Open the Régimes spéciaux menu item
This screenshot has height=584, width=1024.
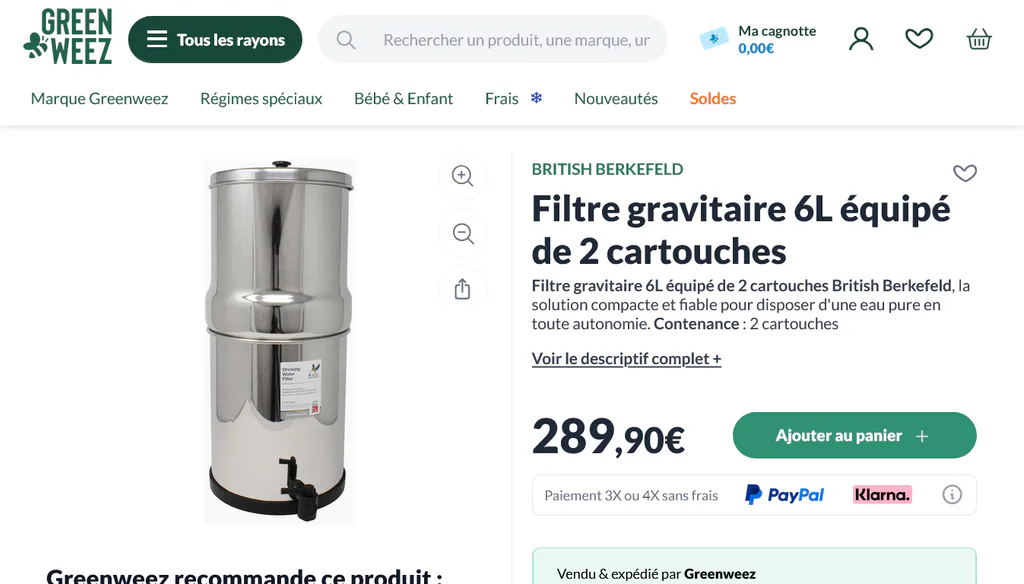(x=261, y=99)
